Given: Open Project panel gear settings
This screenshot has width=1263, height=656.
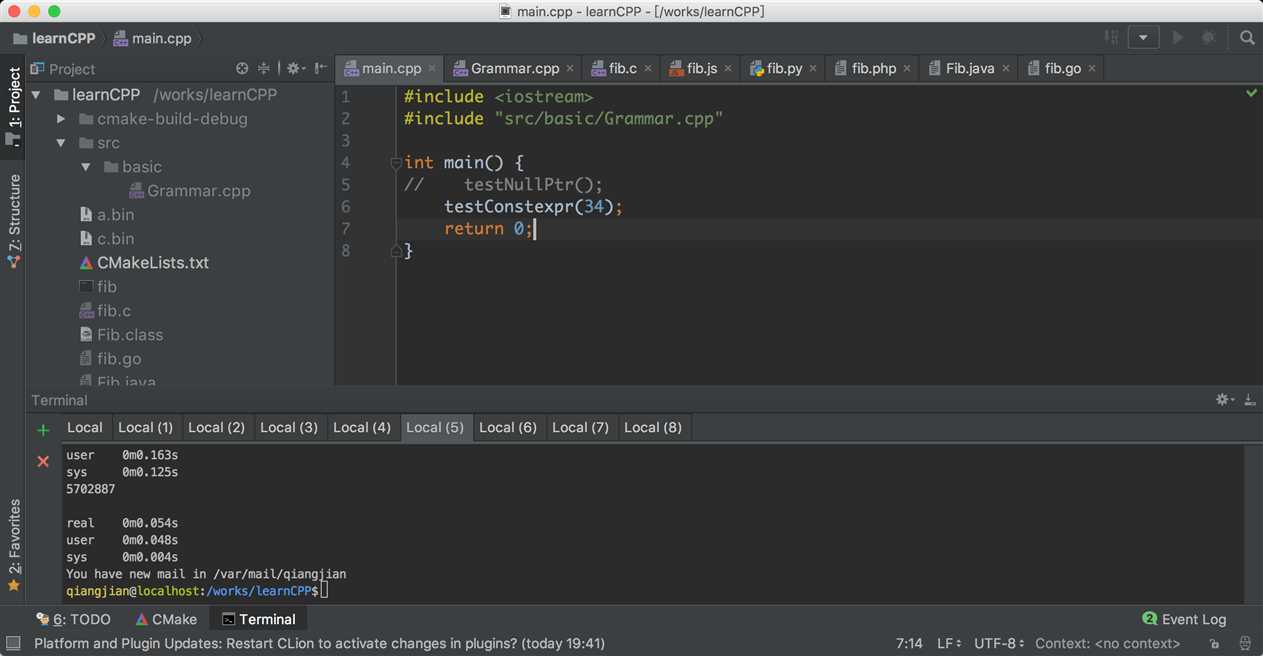Looking at the screenshot, I should click(x=294, y=69).
